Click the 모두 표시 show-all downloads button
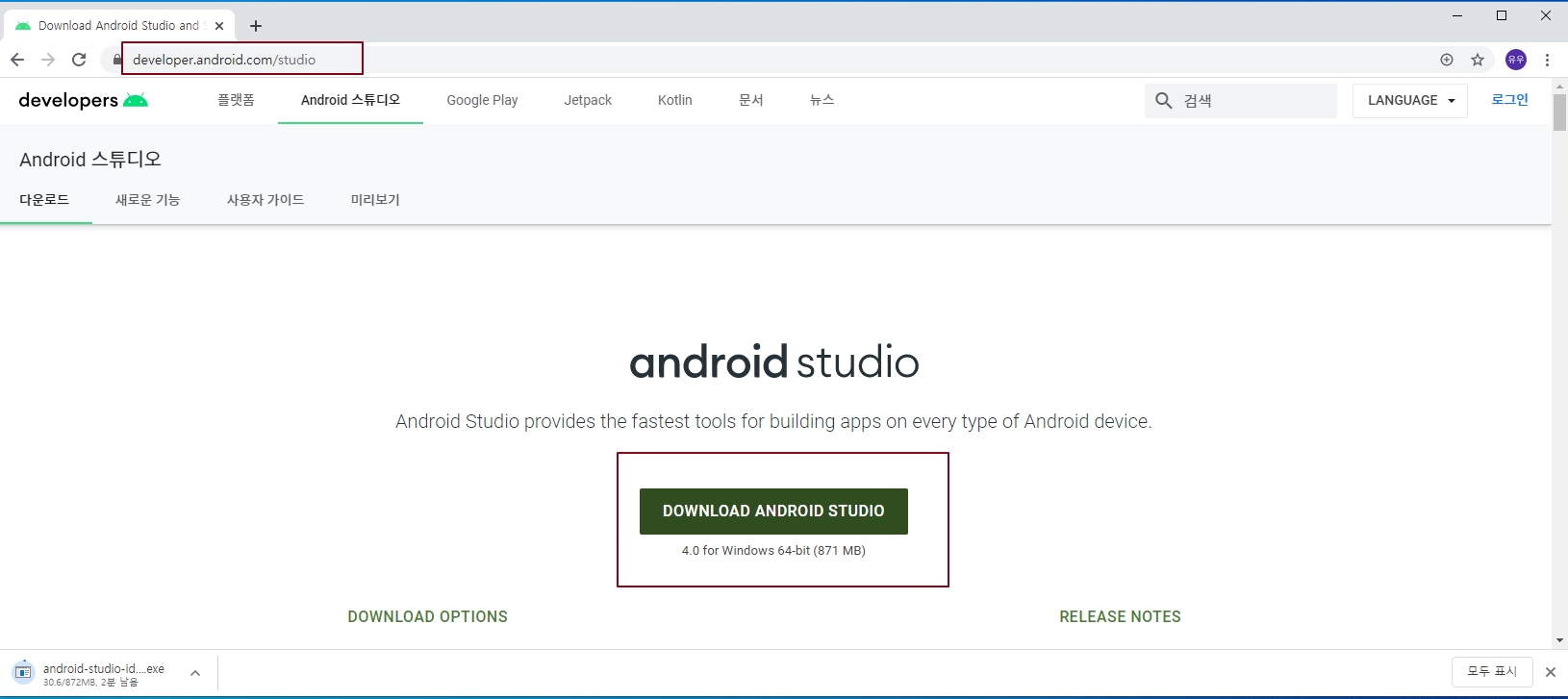This screenshot has height=699, width=1568. (x=1492, y=672)
